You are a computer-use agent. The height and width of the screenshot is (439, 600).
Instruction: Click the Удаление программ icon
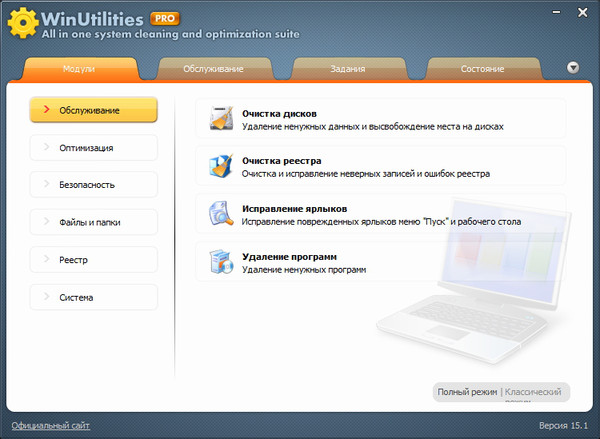(x=220, y=261)
